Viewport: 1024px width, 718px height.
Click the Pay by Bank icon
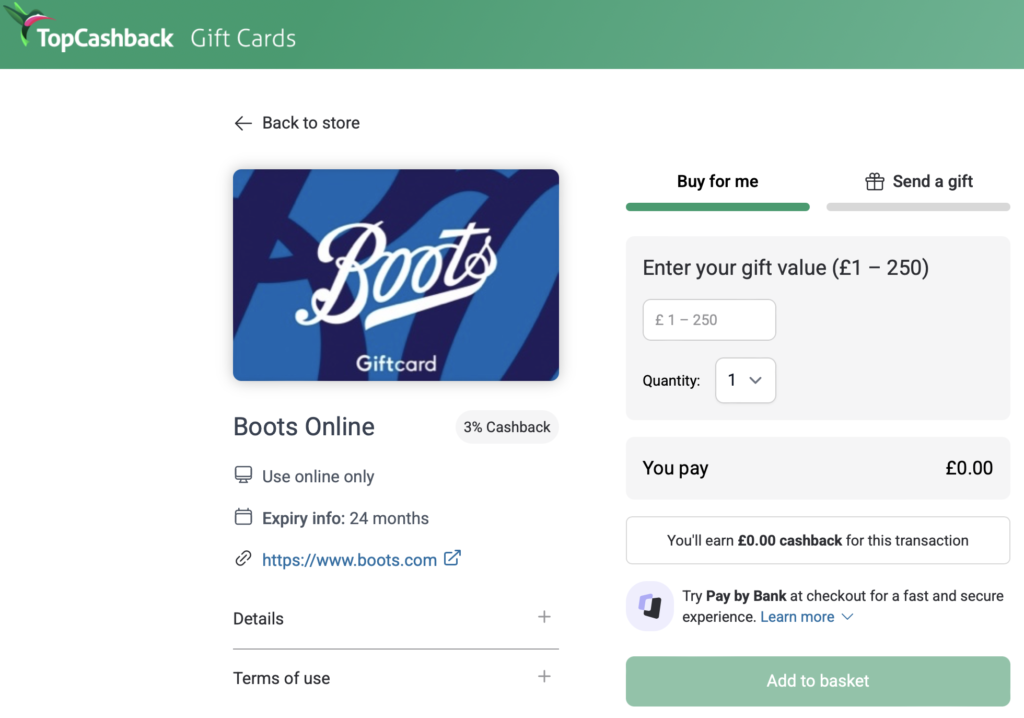[x=650, y=606]
